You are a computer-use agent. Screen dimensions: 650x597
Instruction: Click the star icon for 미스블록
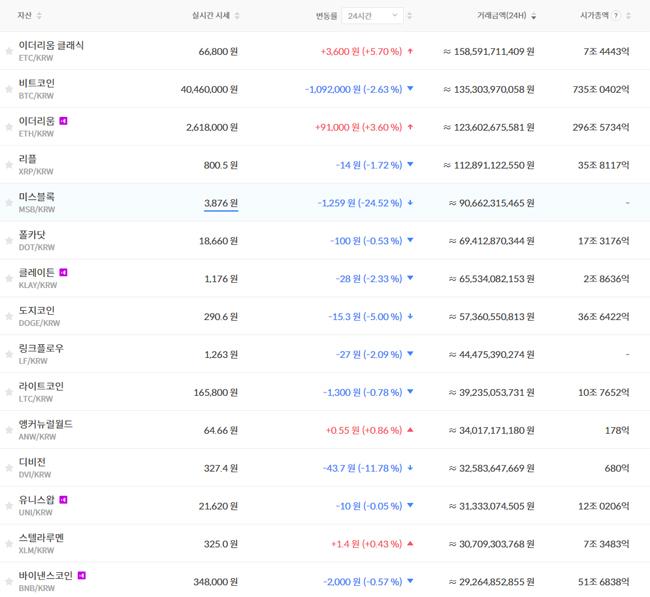coord(9,203)
